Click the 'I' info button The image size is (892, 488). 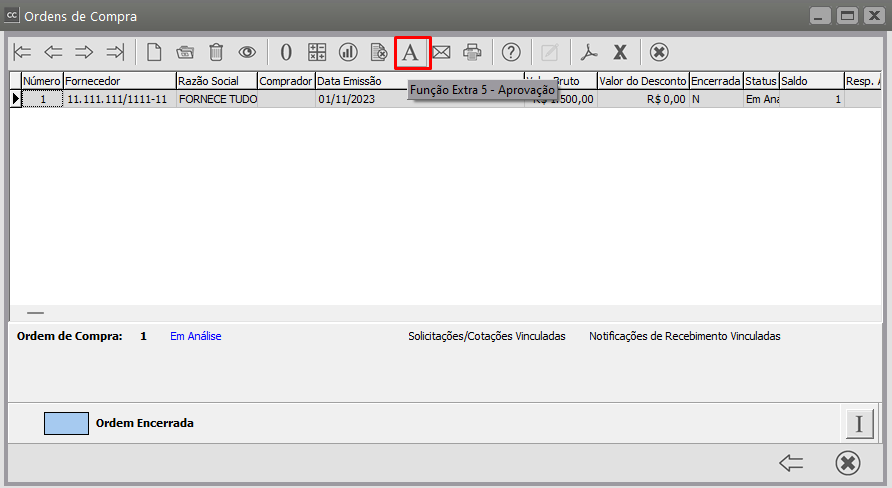[859, 424]
